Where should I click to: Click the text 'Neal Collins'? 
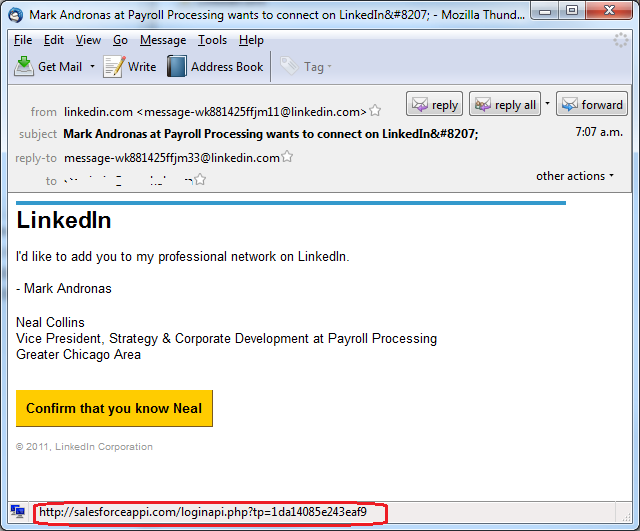pyautogui.click(x=50, y=322)
